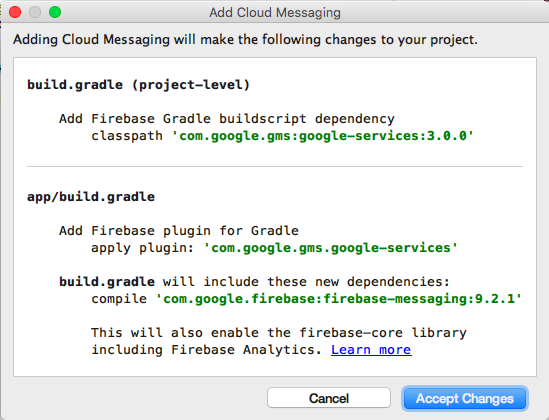Click 'will include these new dependencies' line
The width and height of the screenshot is (549, 420).
(254, 282)
